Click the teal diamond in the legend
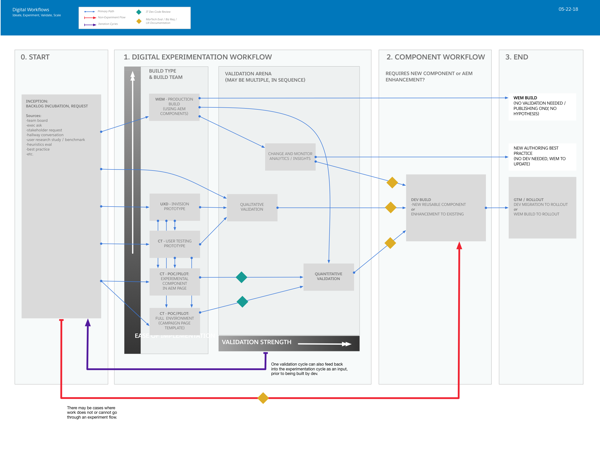Viewport: 600px width, 449px height. coord(139,12)
